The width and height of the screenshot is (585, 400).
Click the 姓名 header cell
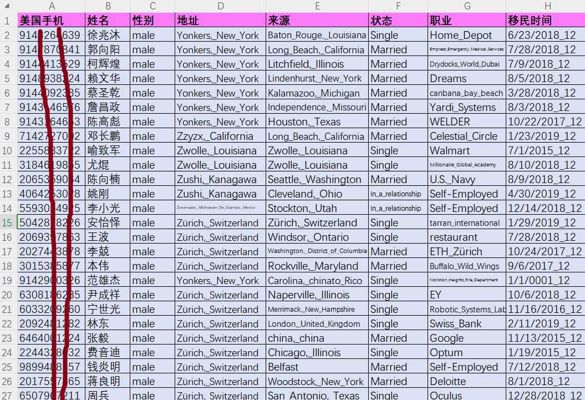coord(108,20)
